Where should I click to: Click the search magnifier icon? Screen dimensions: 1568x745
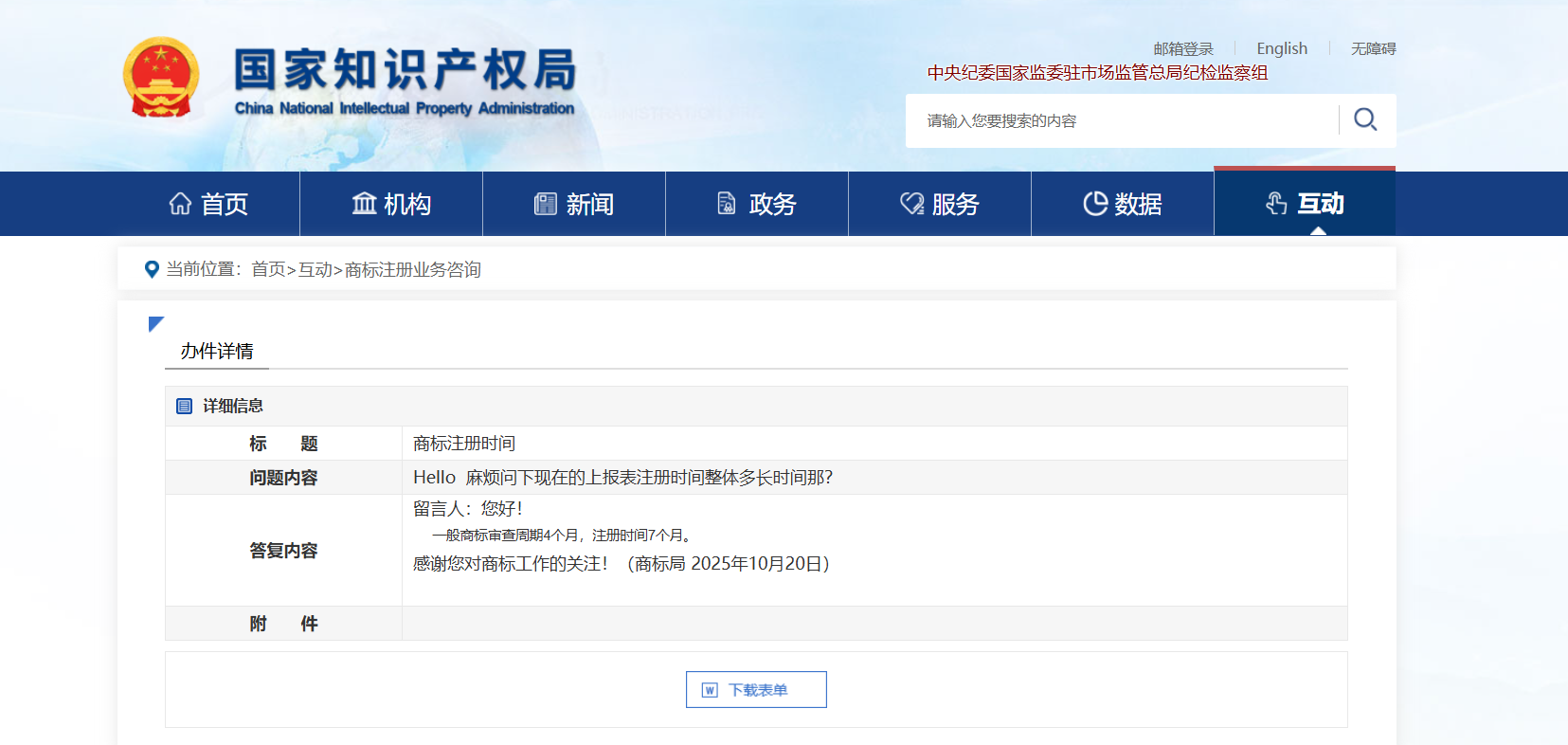pos(1365,119)
